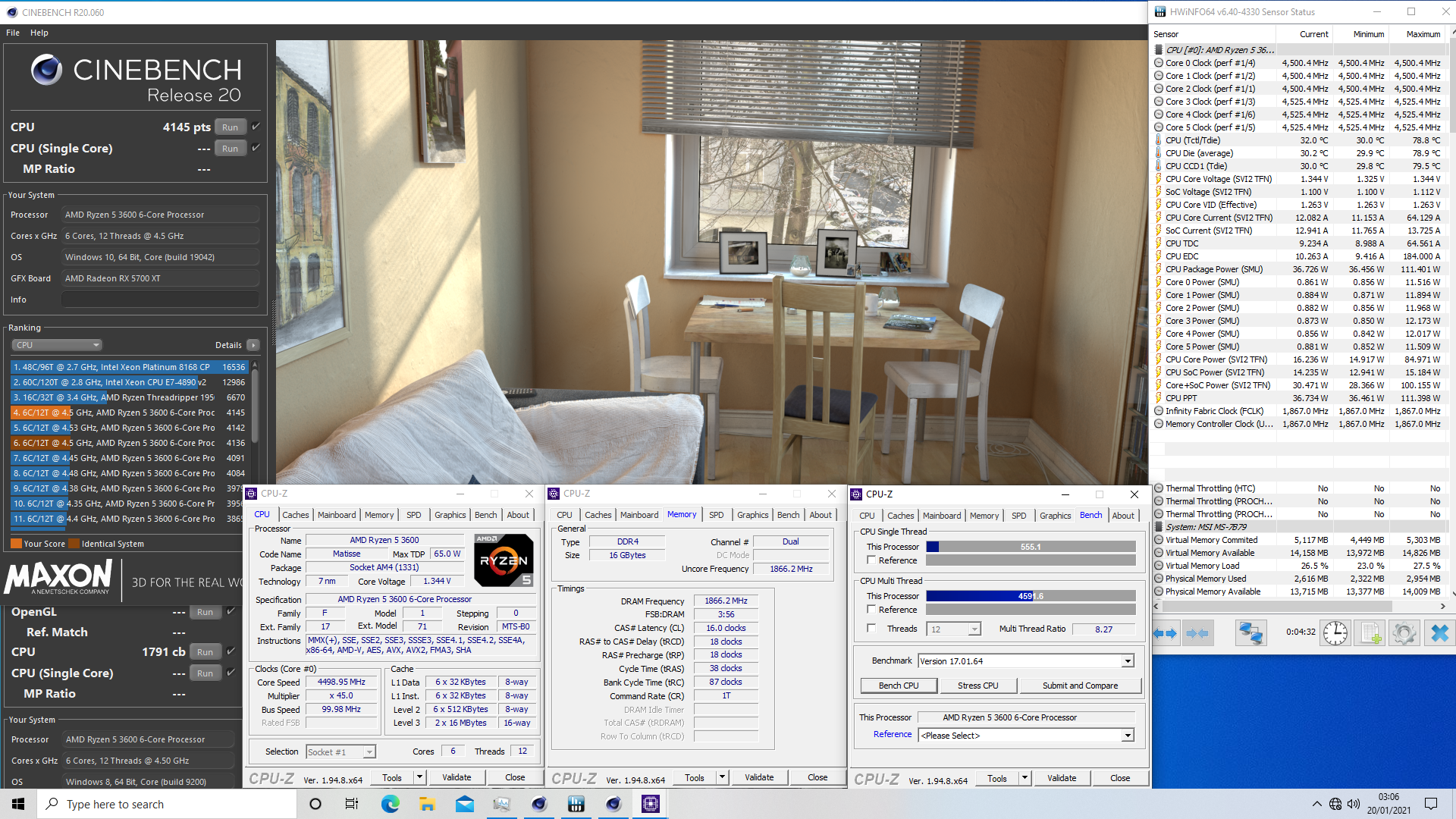Click the taskbar volume speaker icon
The image size is (1456, 819).
point(1354,804)
